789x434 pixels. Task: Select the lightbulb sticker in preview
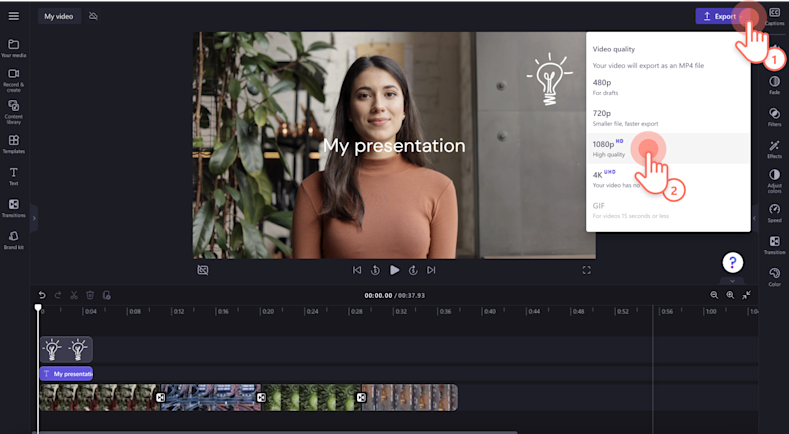[x=549, y=79]
